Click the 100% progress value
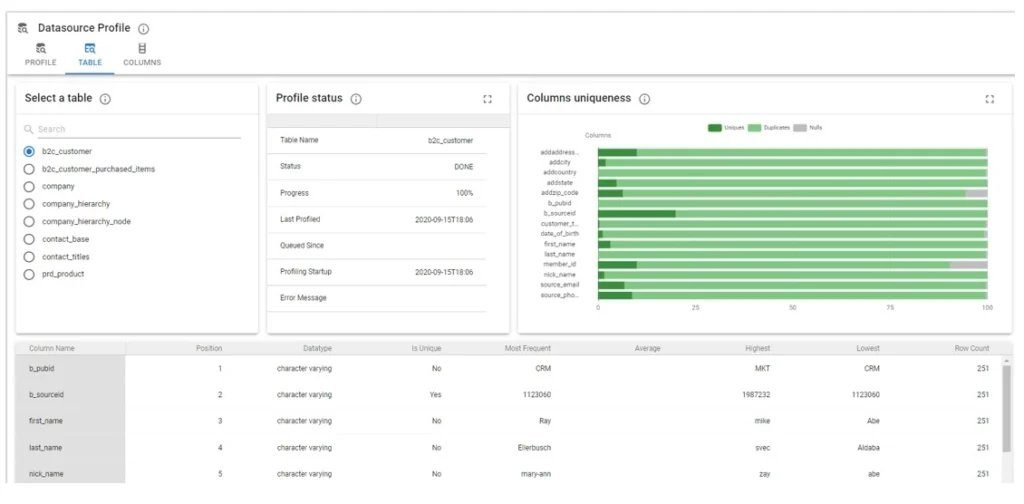 pos(464,193)
